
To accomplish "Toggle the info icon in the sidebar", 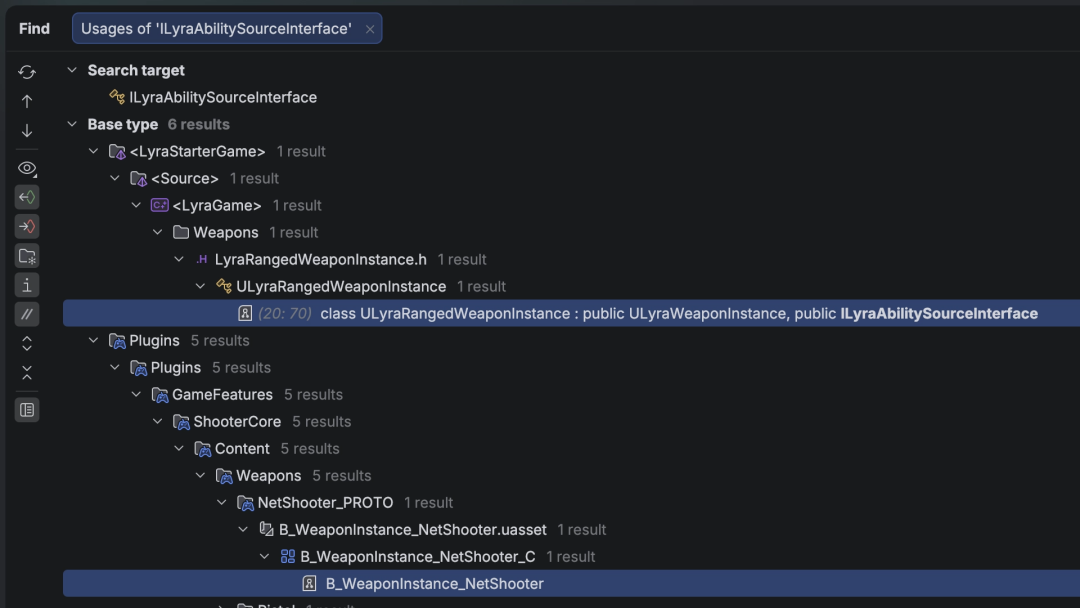I will tap(27, 285).
